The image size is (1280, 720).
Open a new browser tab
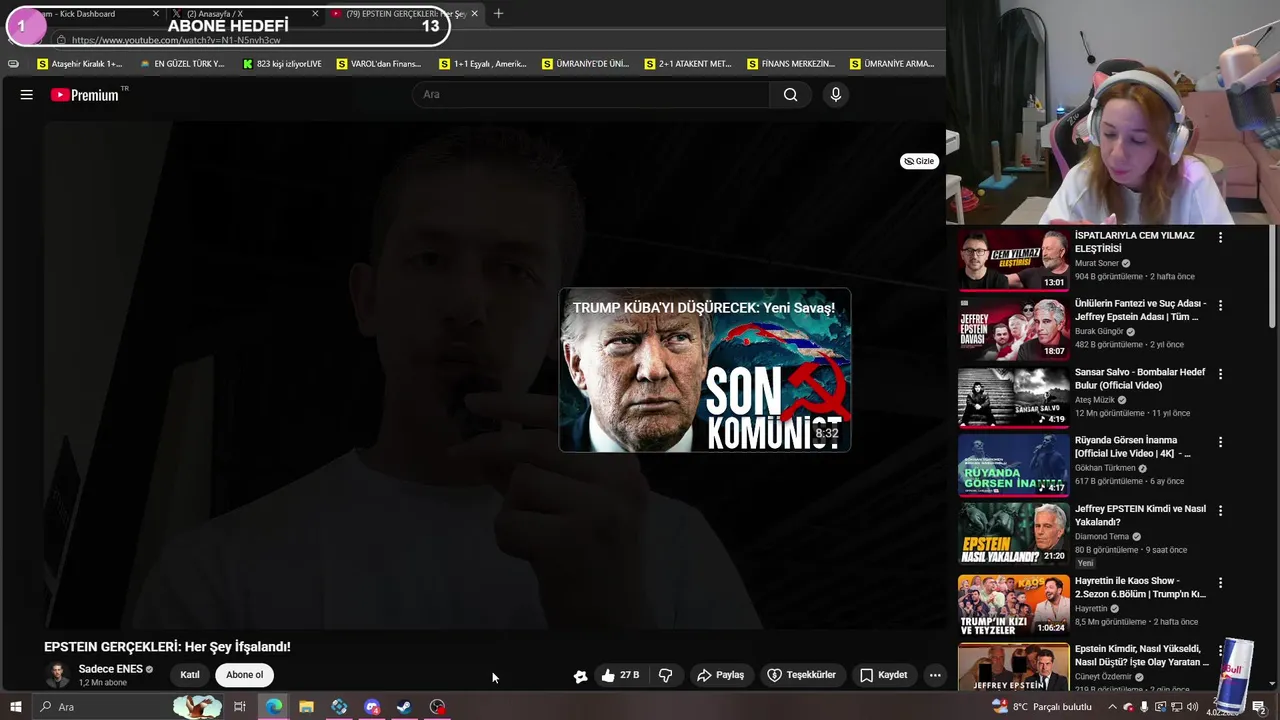498,14
